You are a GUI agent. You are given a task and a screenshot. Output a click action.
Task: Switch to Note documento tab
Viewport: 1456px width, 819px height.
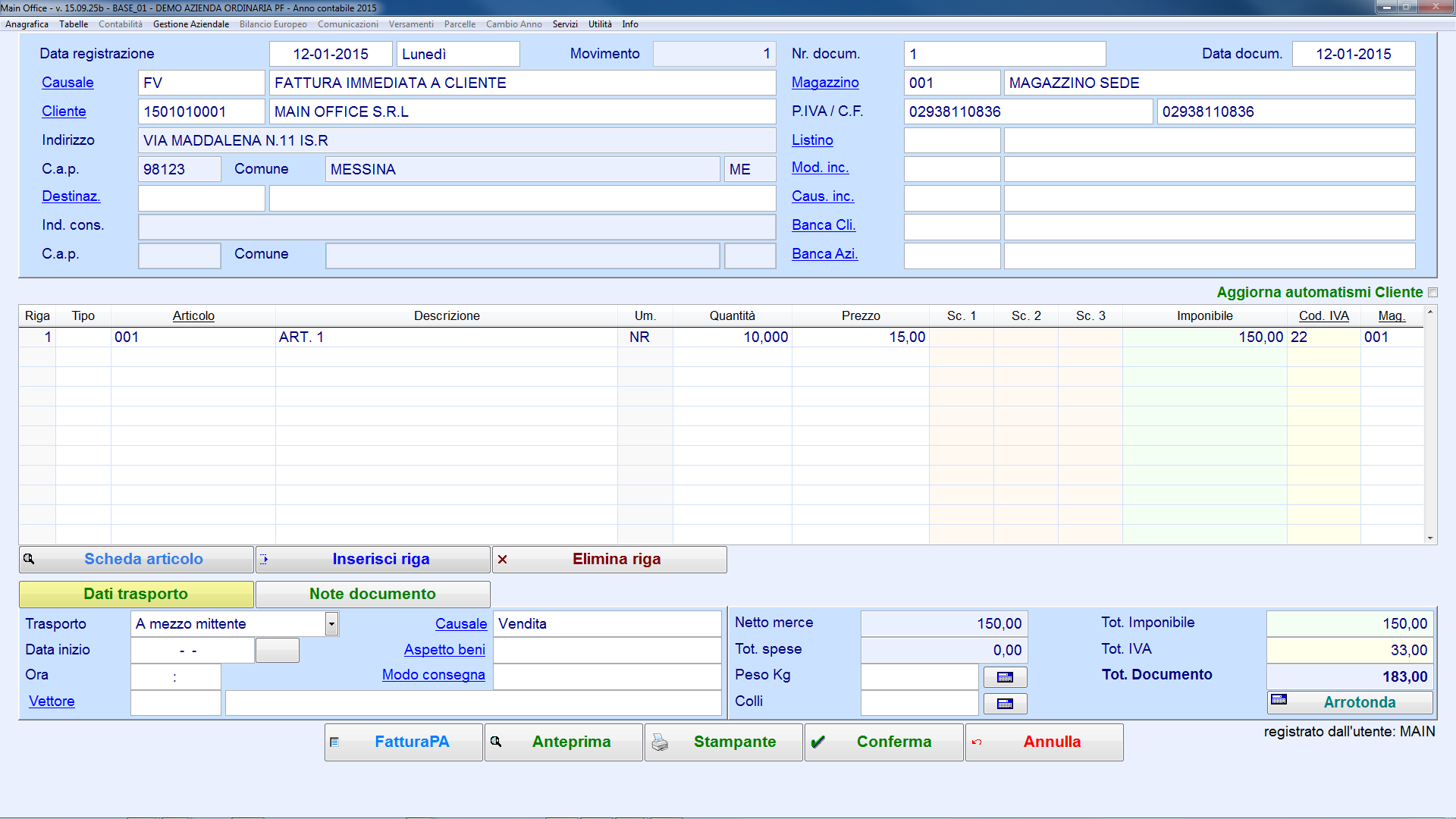coord(372,595)
